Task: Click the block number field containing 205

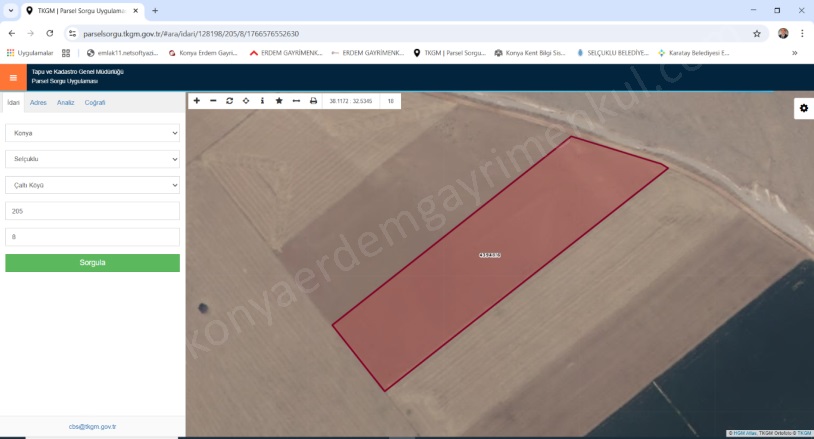Action: (x=92, y=211)
